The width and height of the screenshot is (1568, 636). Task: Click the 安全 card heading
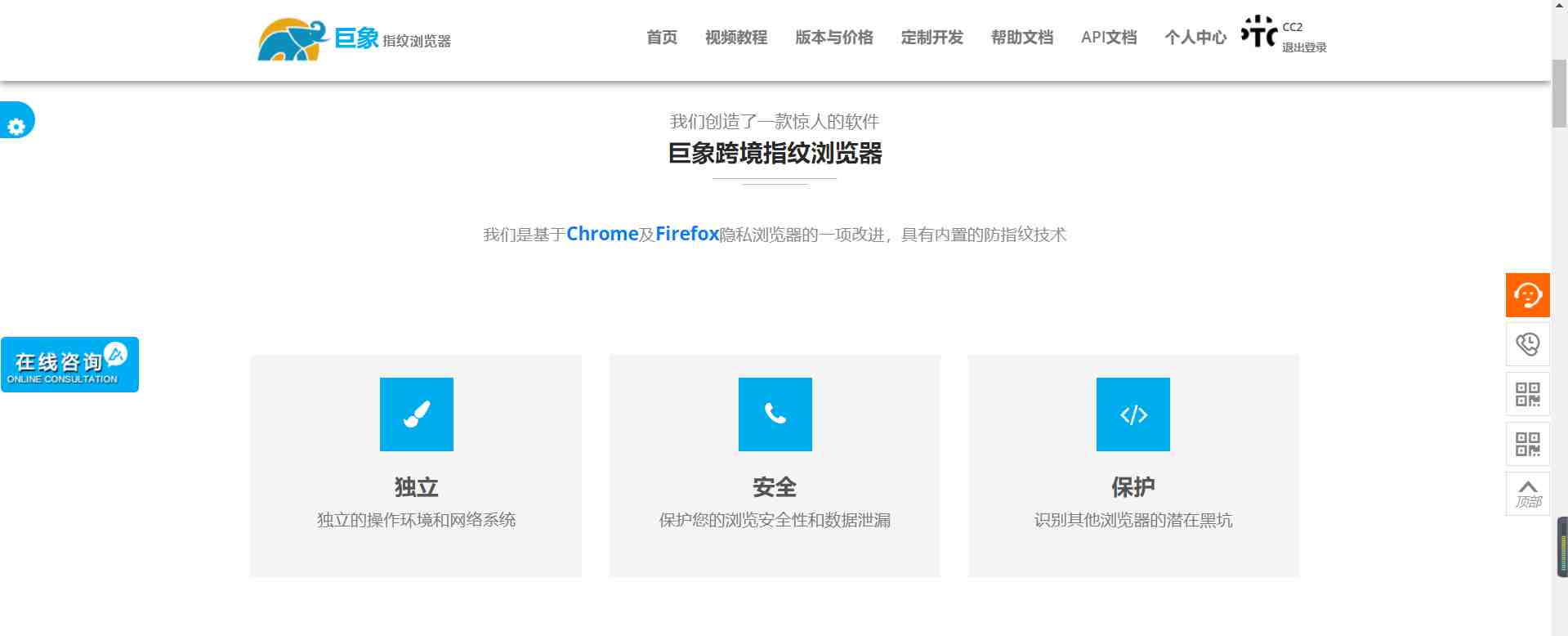tap(775, 487)
